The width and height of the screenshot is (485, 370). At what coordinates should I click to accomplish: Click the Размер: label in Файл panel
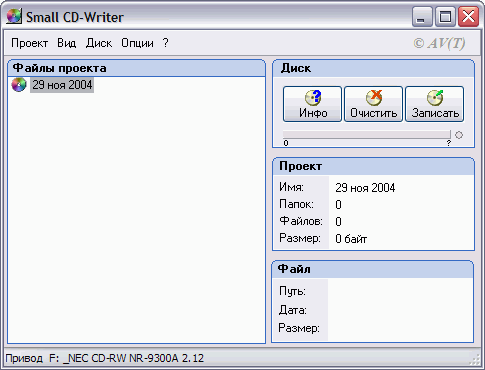299,328
